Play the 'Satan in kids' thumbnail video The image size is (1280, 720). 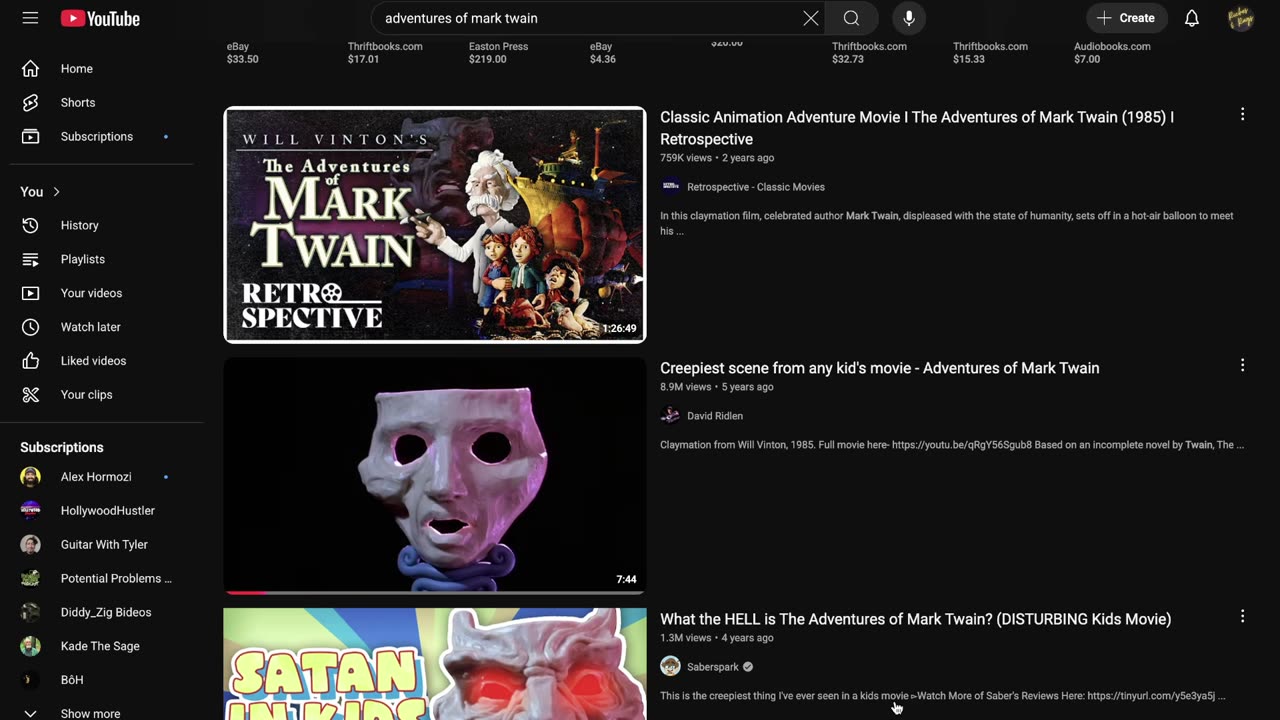point(435,665)
